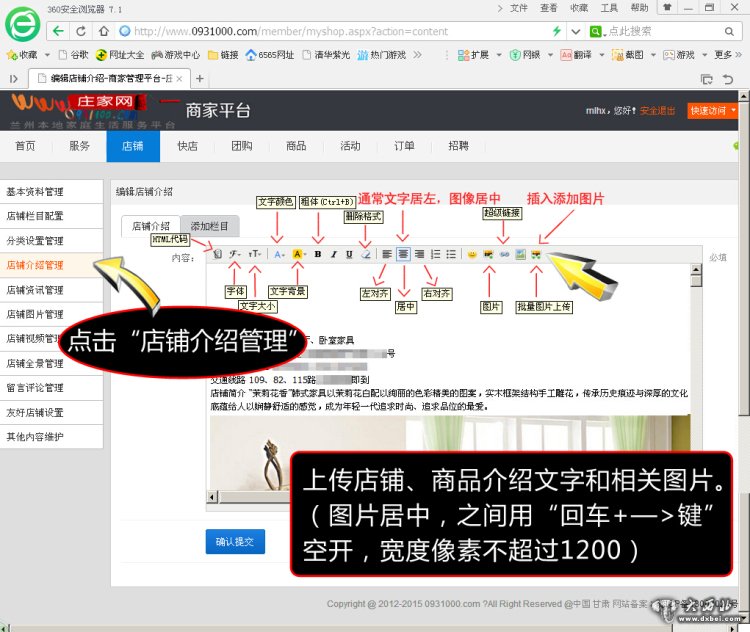Click the HTML code source icon
Screen dimensions: 750x632
[217, 254]
